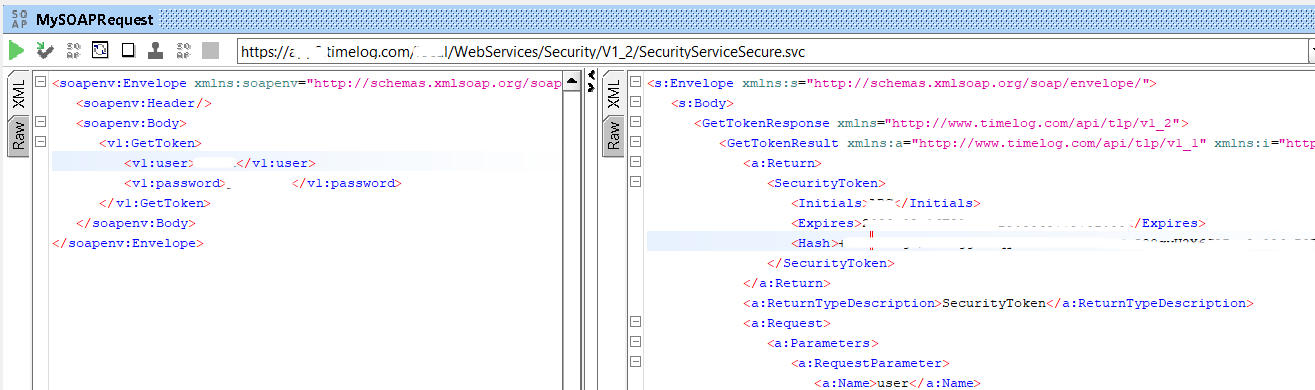Open the endpoint URL dropdown arrow
The width and height of the screenshot is (1315, 390).
(1311, 50)
